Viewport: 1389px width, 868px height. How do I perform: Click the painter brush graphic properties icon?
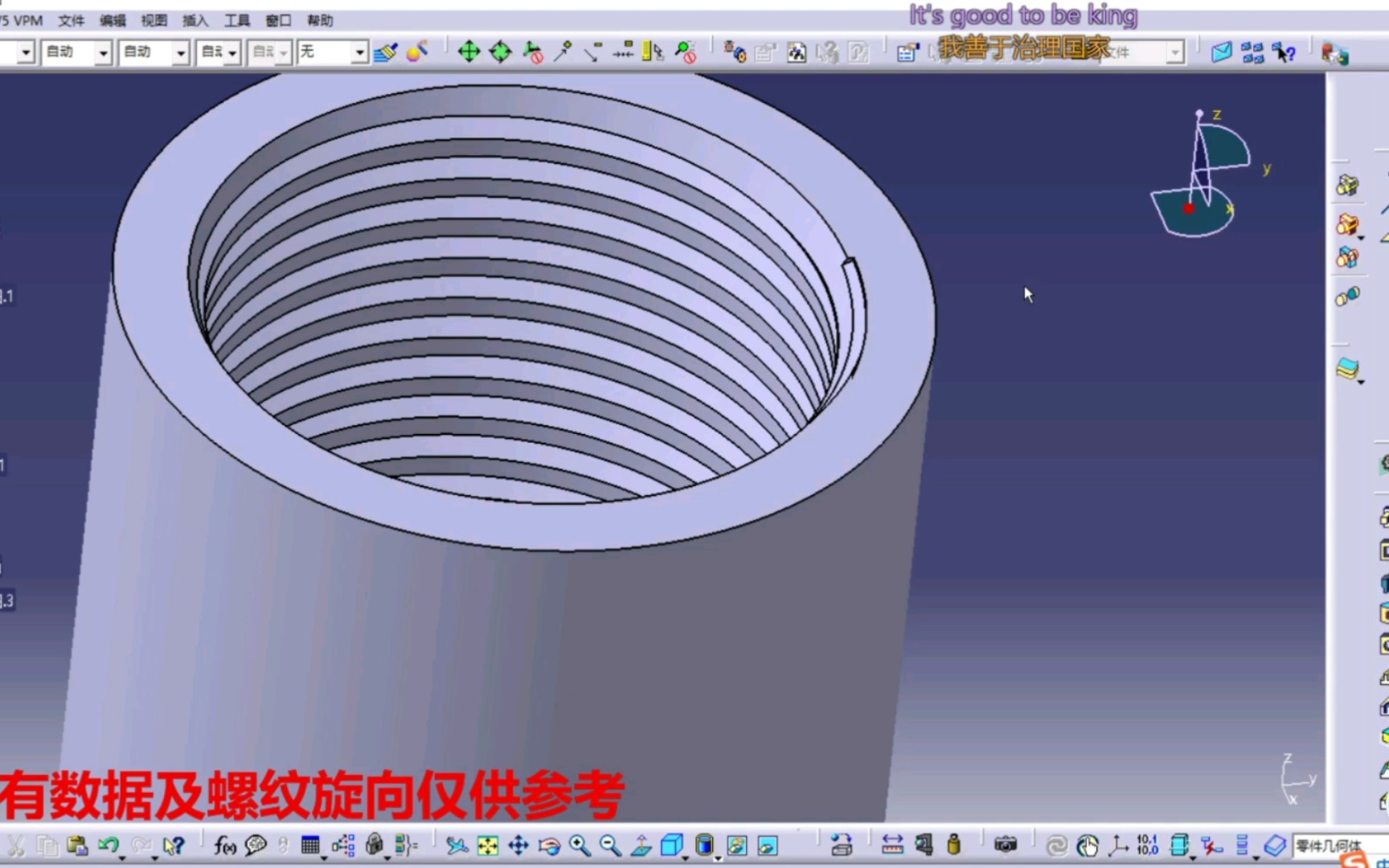[386, 52]
